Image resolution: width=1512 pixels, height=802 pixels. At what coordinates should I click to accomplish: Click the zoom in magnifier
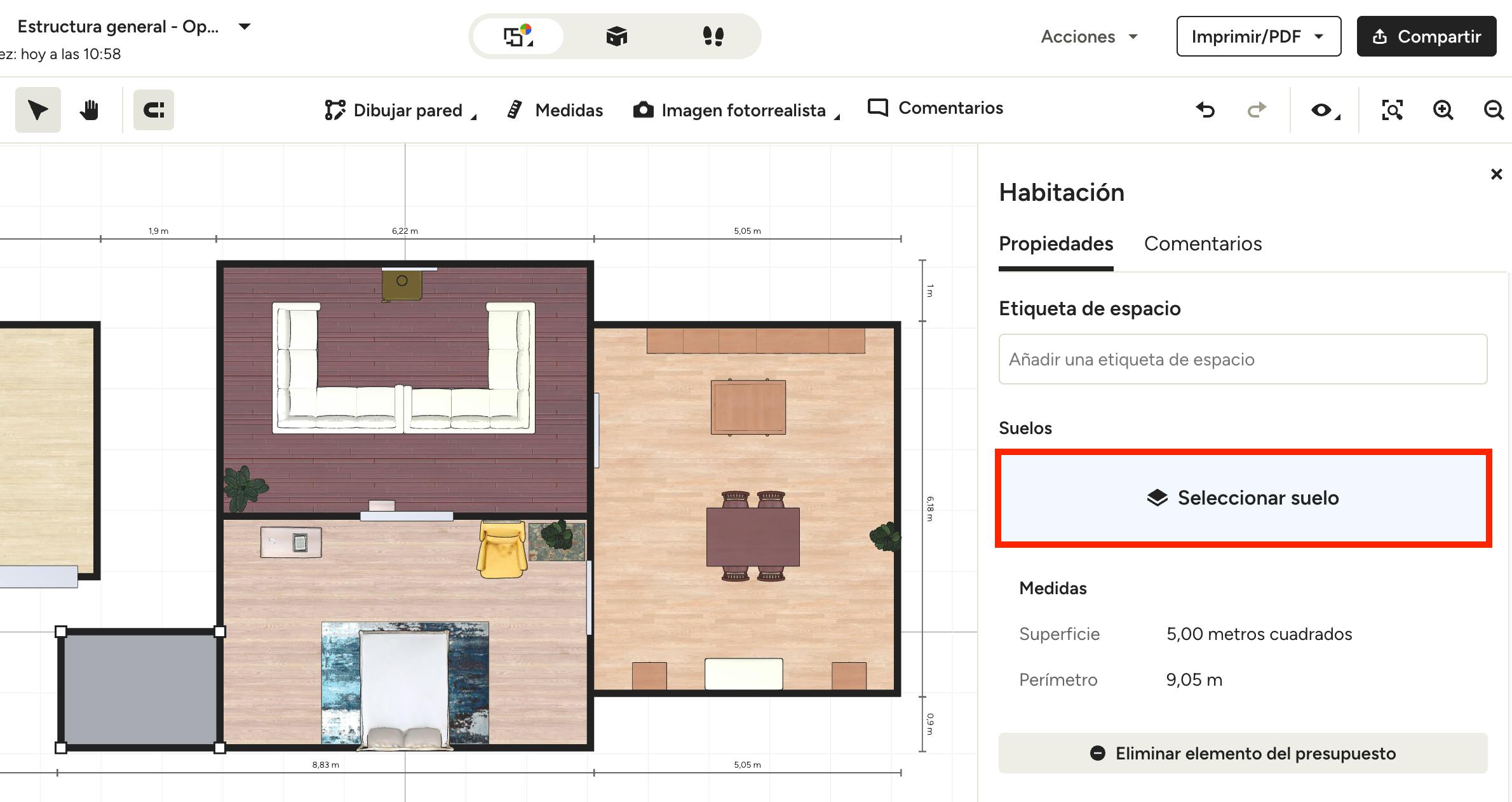pyautogui.click(x=1443, y=110)
